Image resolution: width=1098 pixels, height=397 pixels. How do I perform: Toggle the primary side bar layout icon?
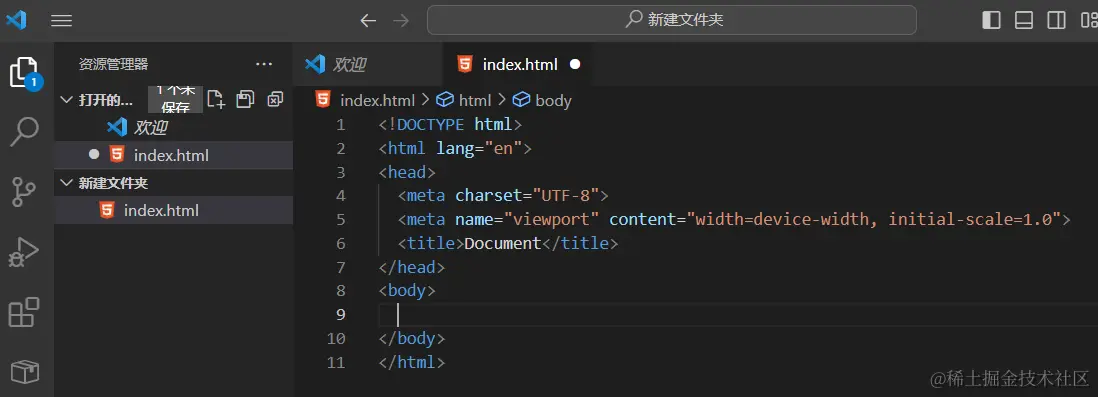992,20
